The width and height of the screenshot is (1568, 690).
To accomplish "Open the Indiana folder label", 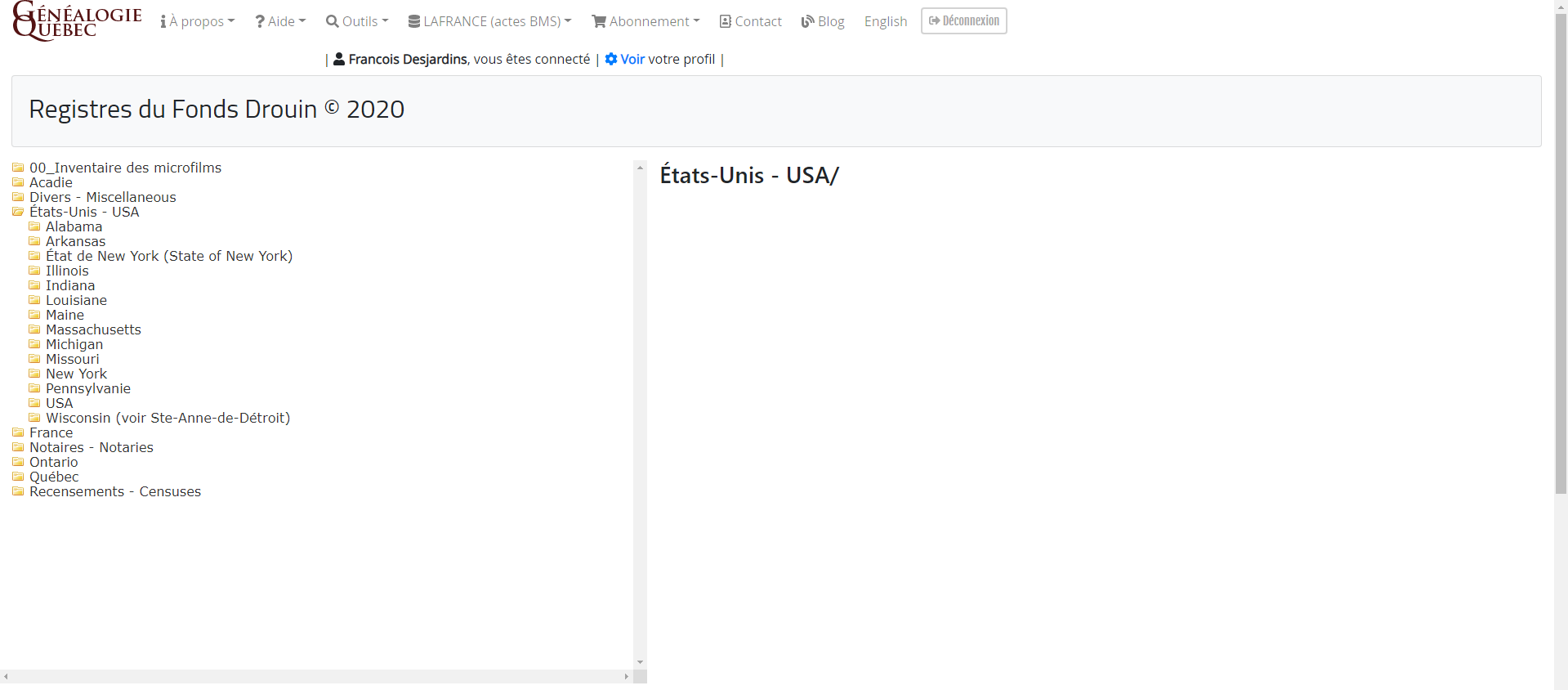I will pyautogui.click(x=70, y=285).
